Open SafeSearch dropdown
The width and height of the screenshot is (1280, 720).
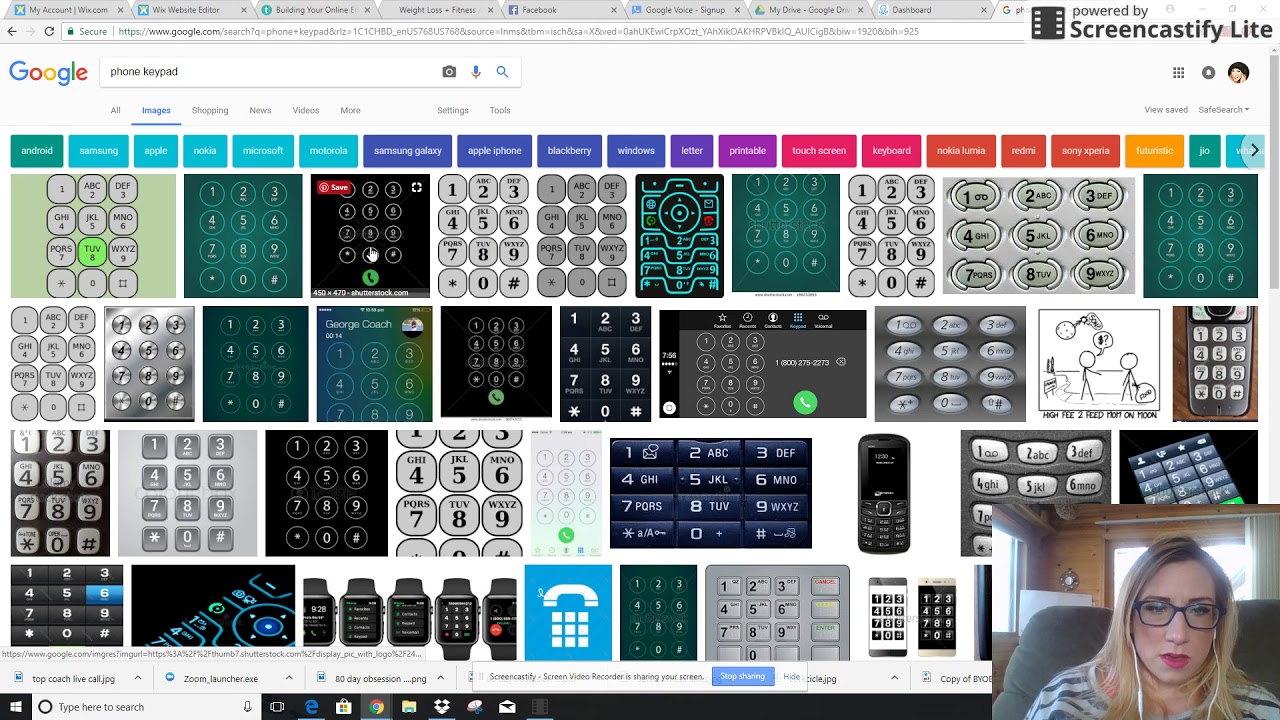pos(1223,110)
